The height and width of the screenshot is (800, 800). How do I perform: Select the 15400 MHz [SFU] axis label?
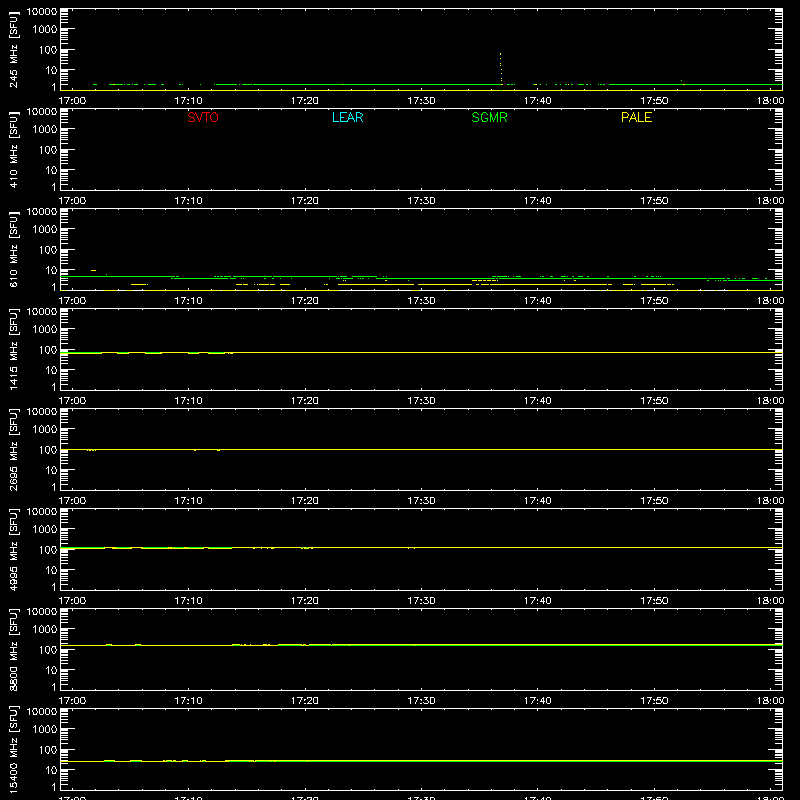(x=13, y=749)
